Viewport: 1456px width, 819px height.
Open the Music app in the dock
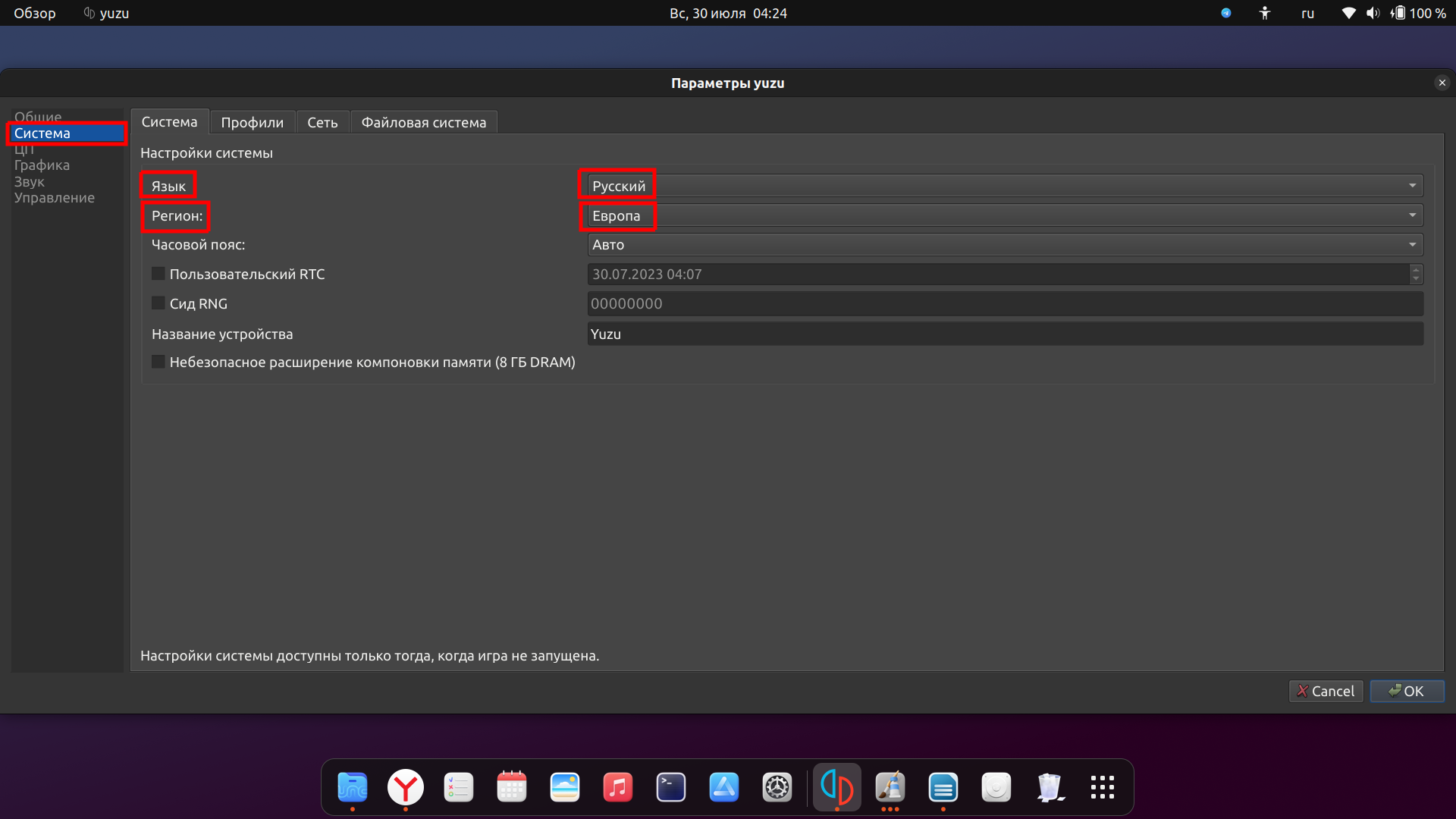618,787
